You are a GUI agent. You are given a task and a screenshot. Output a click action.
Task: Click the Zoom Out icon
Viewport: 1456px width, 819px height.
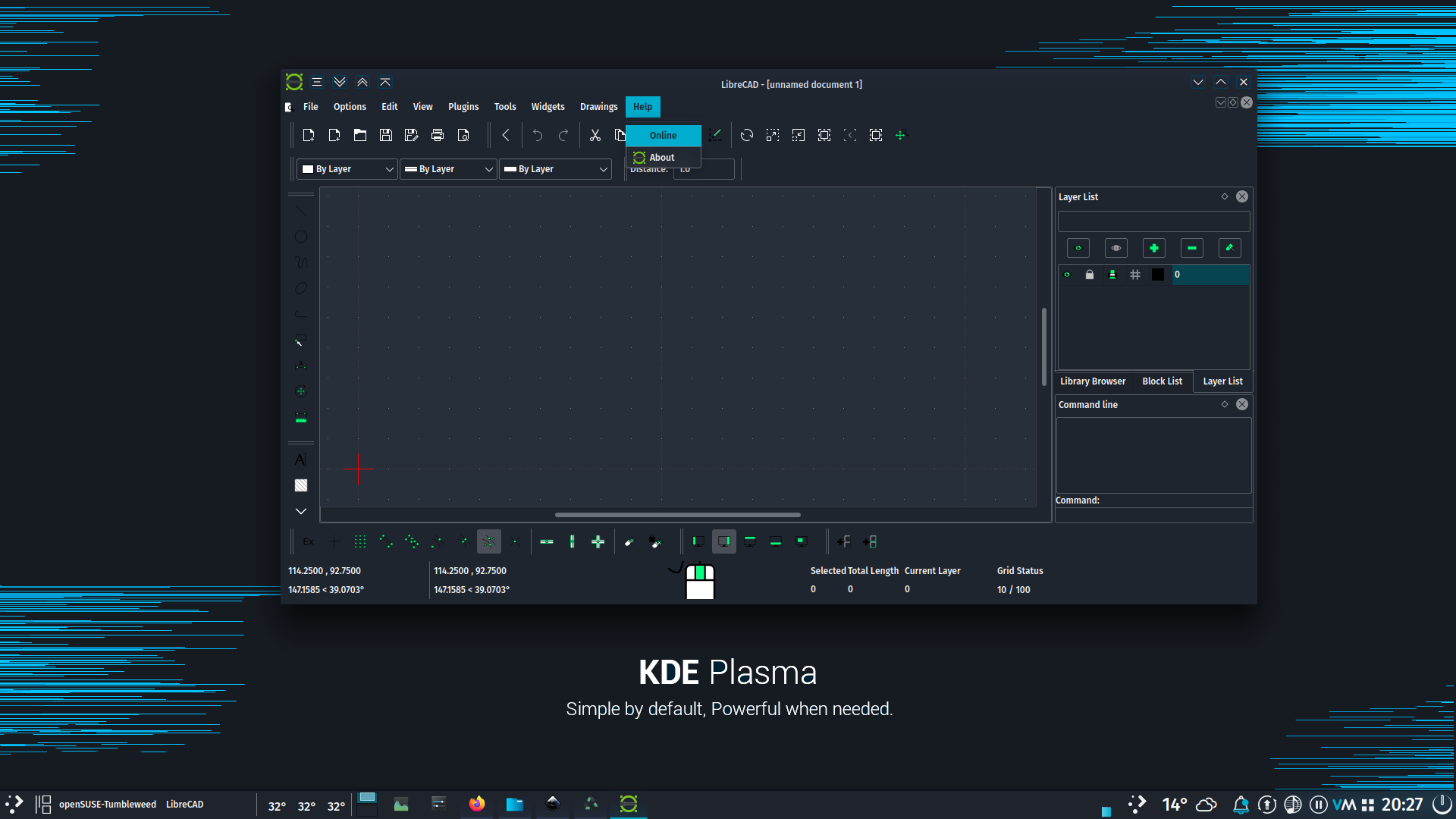799,135
